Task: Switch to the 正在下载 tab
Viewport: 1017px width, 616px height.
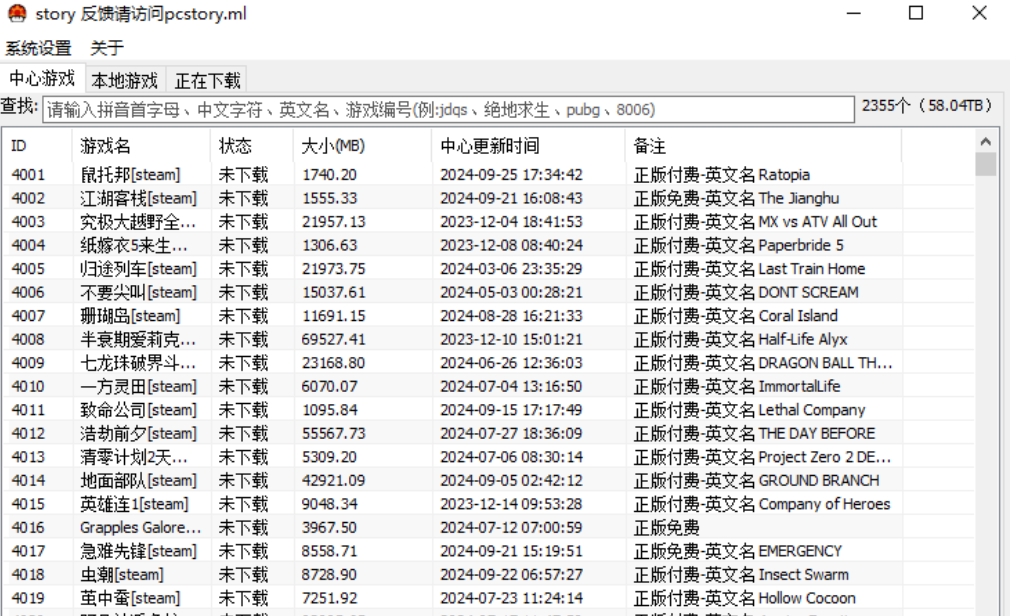Action: pyautogui.click(x=207, y=80)
